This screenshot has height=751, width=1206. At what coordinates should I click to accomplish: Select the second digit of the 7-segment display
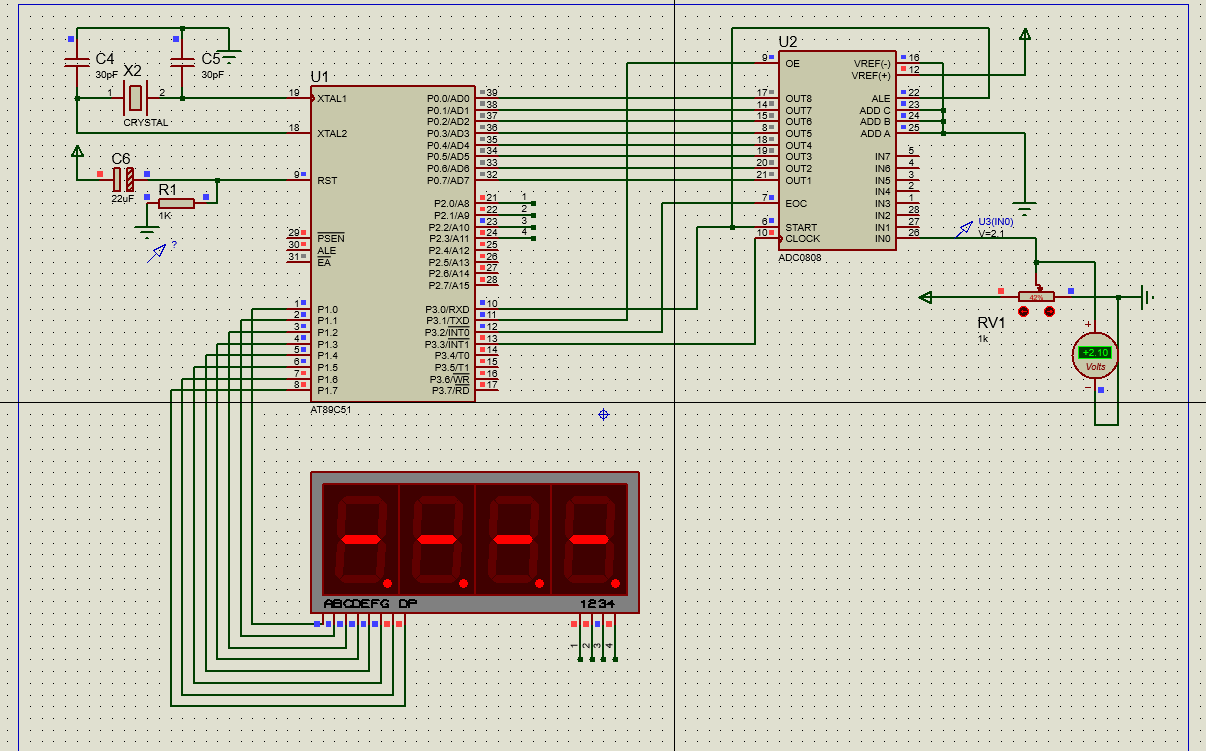(x=437, y=539)
